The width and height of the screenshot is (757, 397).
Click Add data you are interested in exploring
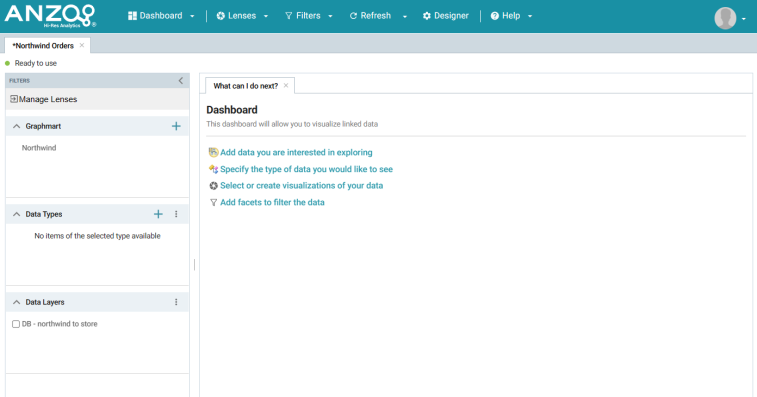click(296, 152)
